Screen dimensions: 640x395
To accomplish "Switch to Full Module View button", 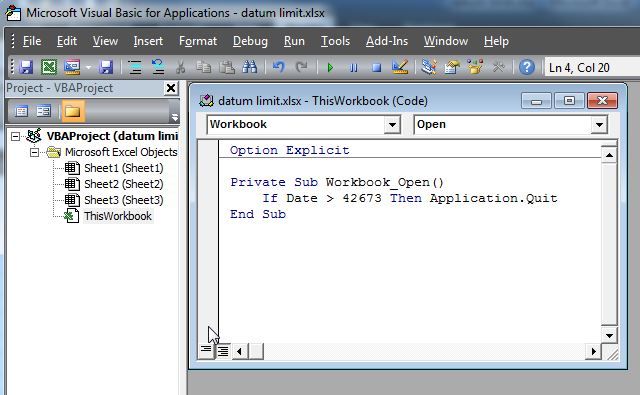I will (x=223, y=351).
